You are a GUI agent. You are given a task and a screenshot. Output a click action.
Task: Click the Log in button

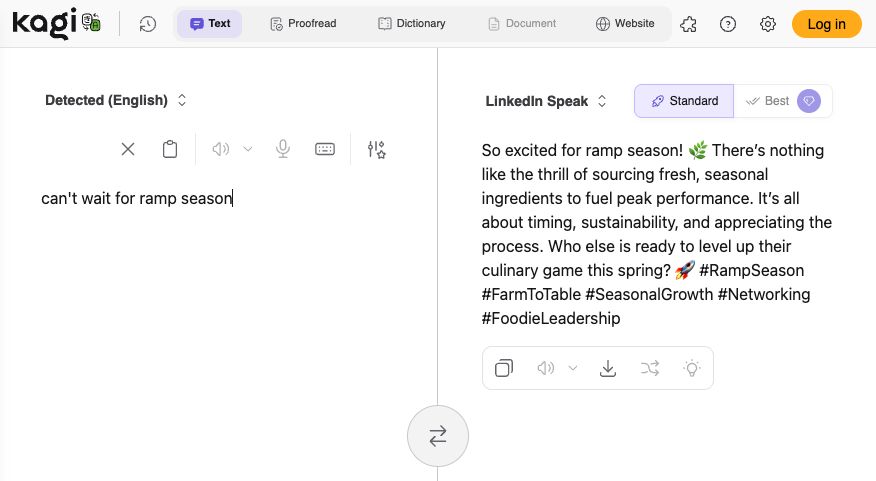coord(826,24)
